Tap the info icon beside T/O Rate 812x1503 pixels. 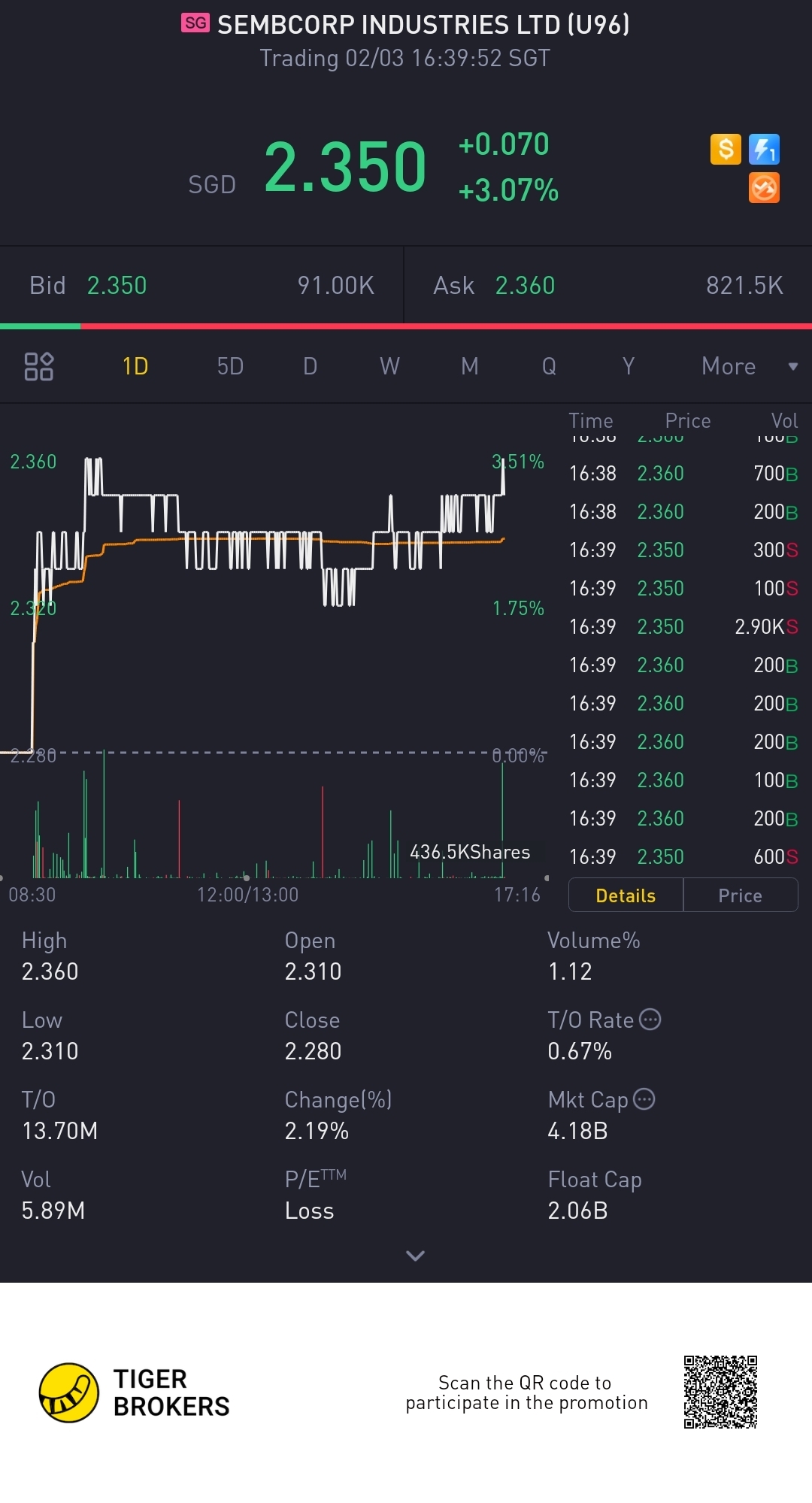click(x=650, y=1020)
